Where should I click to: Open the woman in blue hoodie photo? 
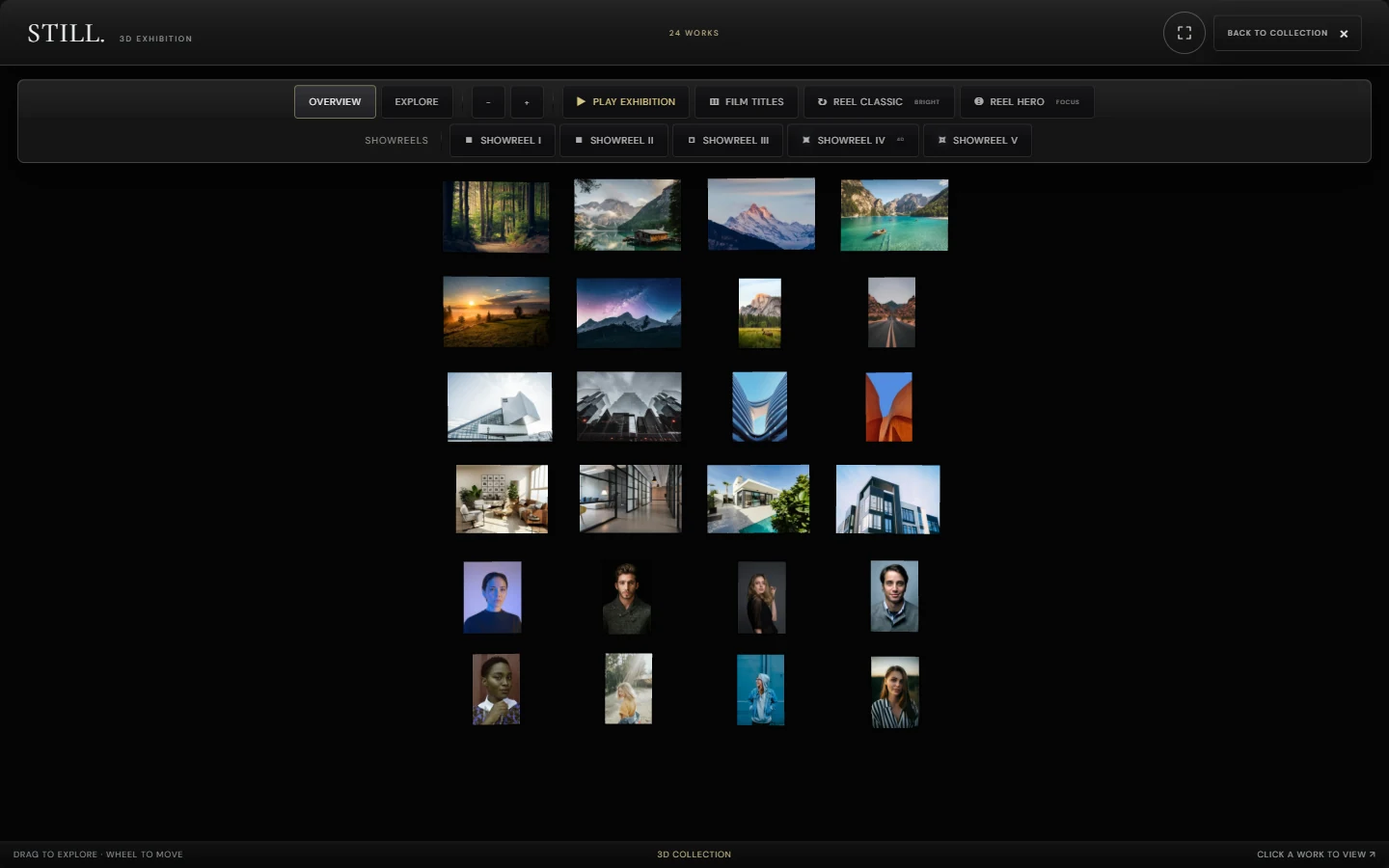coord(760,690)
